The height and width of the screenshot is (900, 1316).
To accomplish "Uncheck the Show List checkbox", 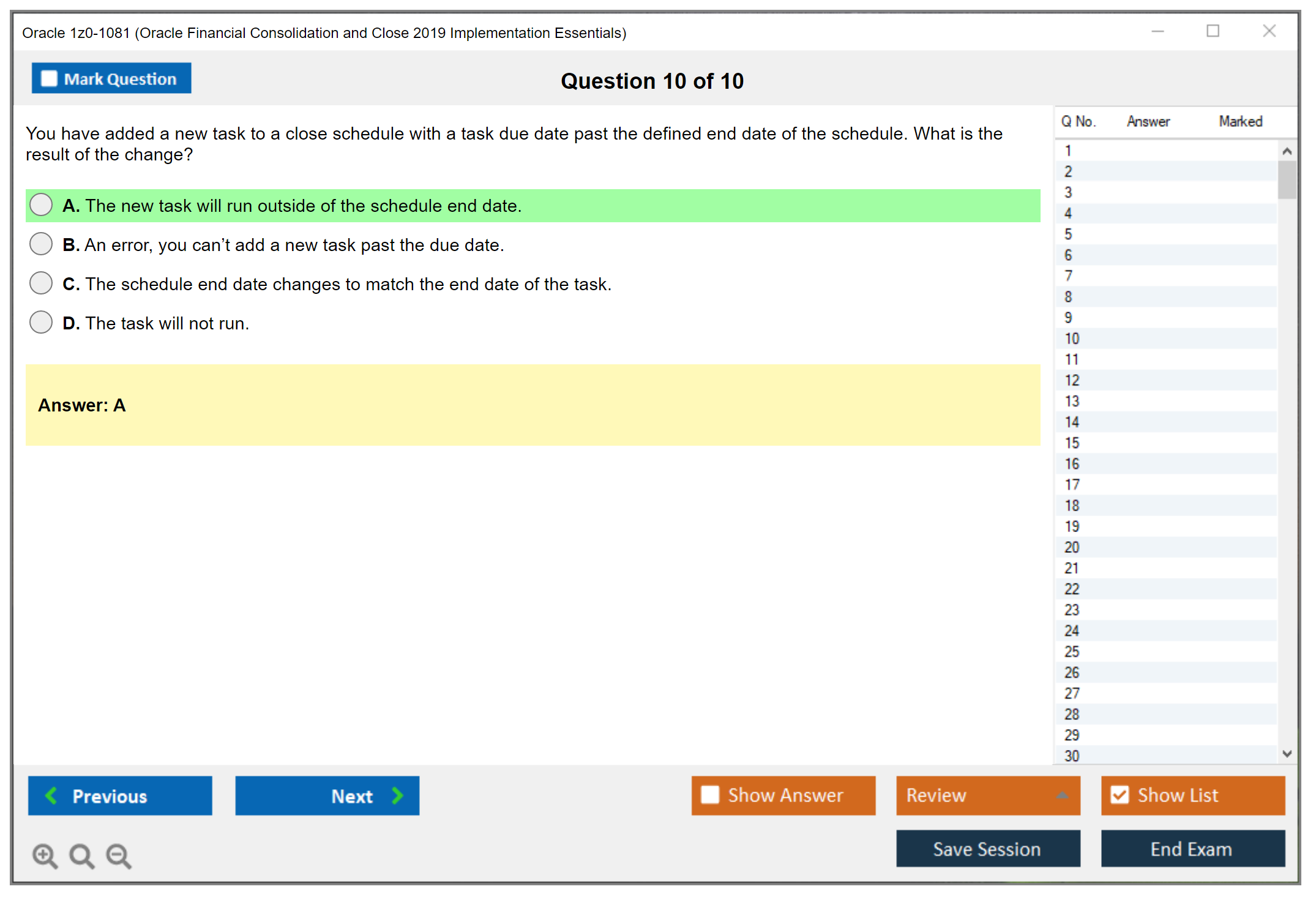I will click(x=1120, y=795).
